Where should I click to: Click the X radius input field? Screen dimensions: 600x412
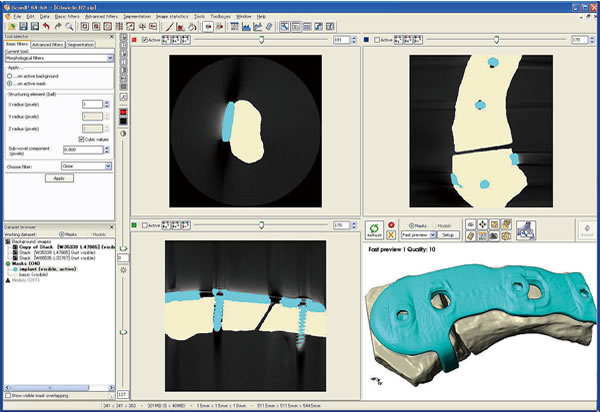click(93, 104)
